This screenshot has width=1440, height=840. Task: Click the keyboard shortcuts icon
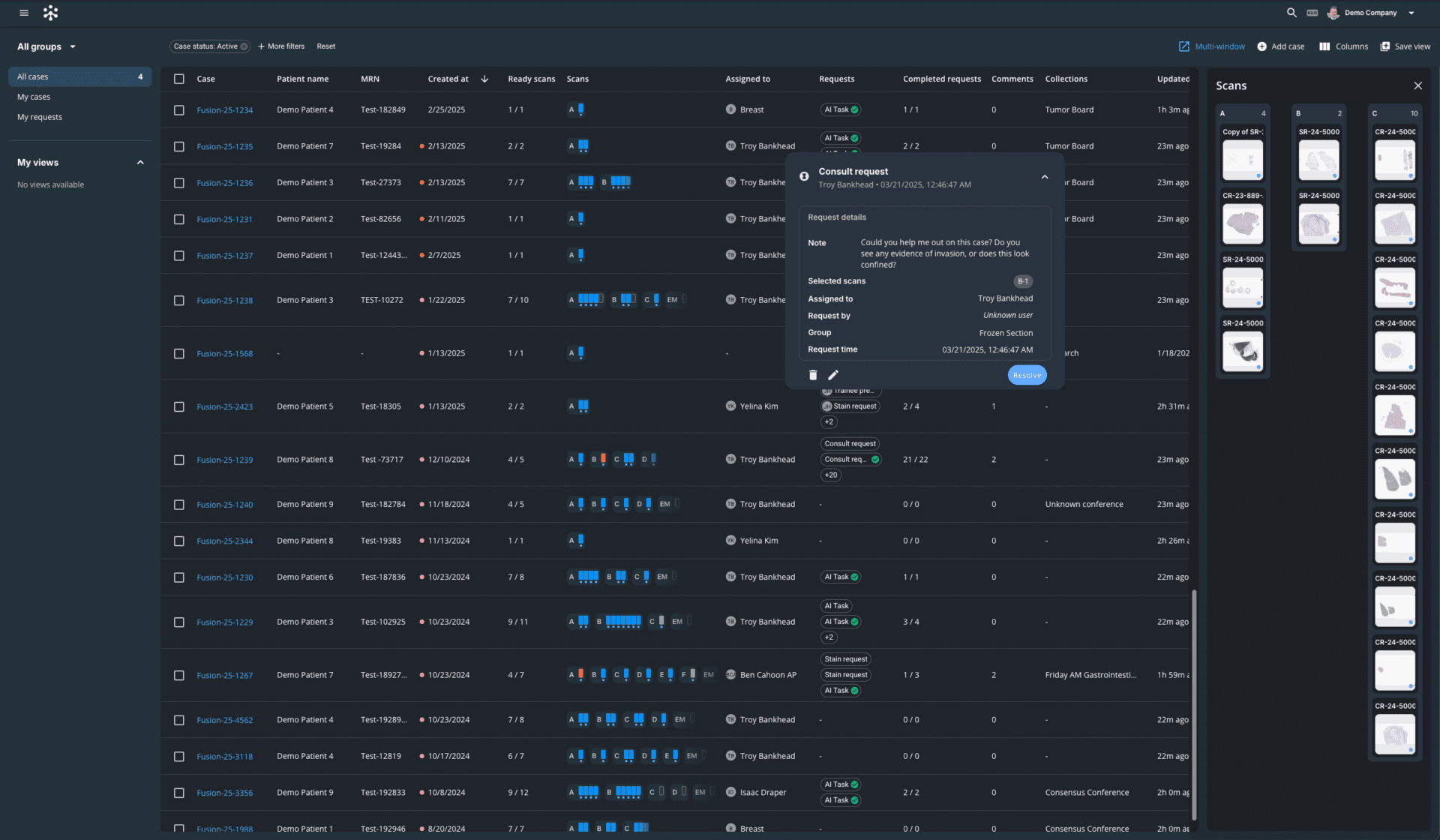tap(1312, 13)
